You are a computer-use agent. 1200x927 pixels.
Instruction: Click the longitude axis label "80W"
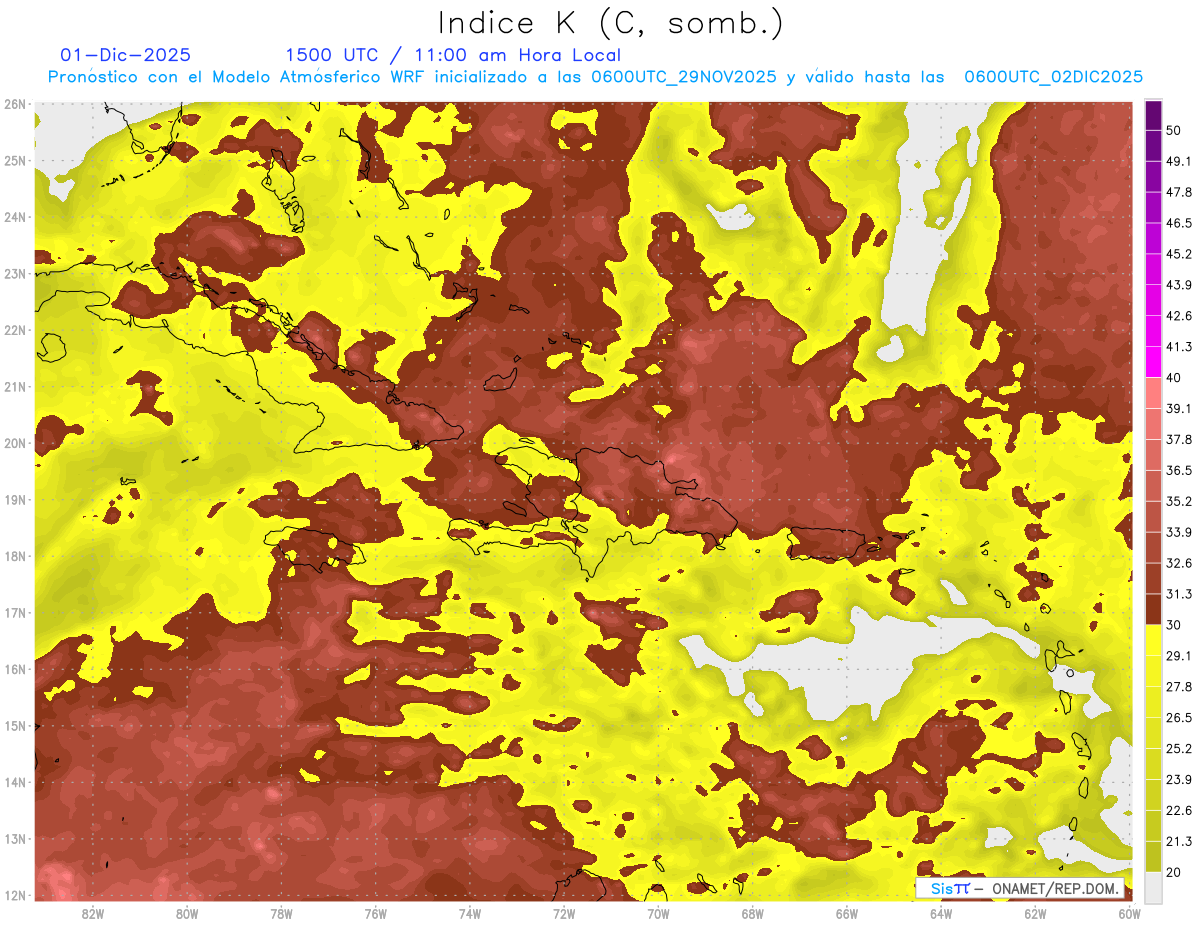pyautogui.click(x=187, y=913)
